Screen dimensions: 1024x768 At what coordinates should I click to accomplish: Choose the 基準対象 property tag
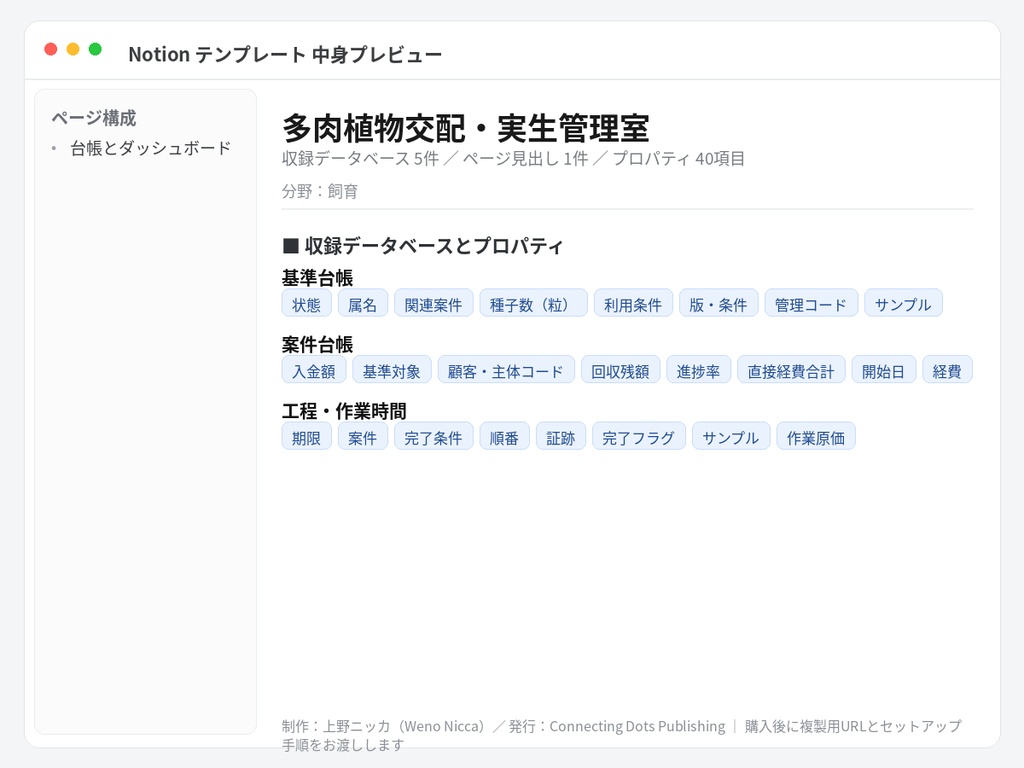(392, 370)
